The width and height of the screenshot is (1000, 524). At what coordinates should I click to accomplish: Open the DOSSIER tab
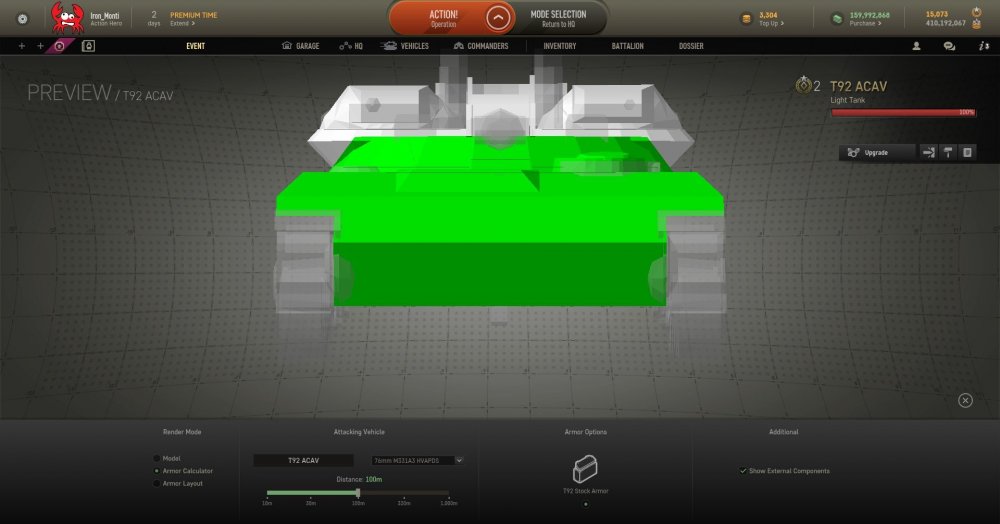tap(691, 46)
